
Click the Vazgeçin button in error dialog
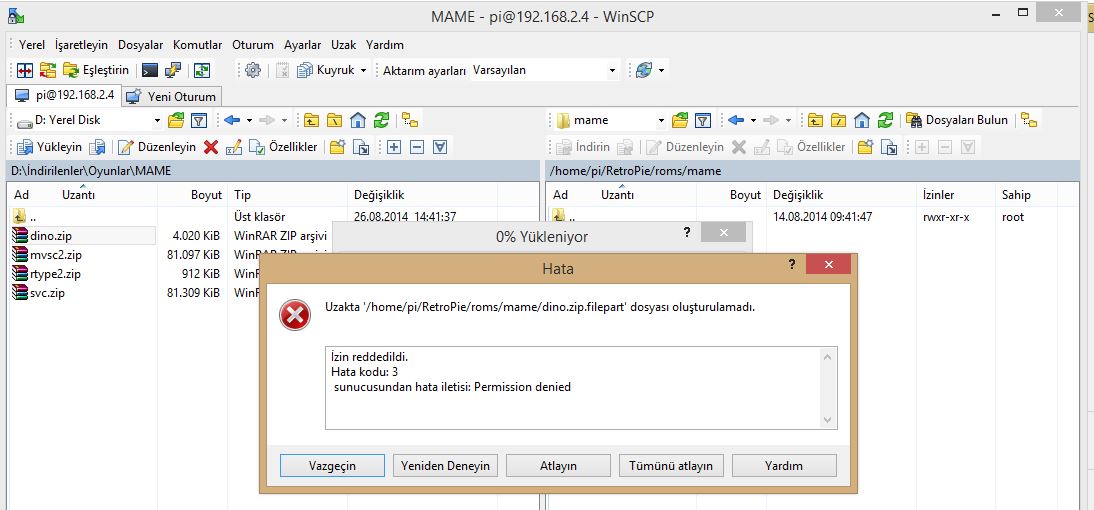pyautogui.click(x=332, y=465)
